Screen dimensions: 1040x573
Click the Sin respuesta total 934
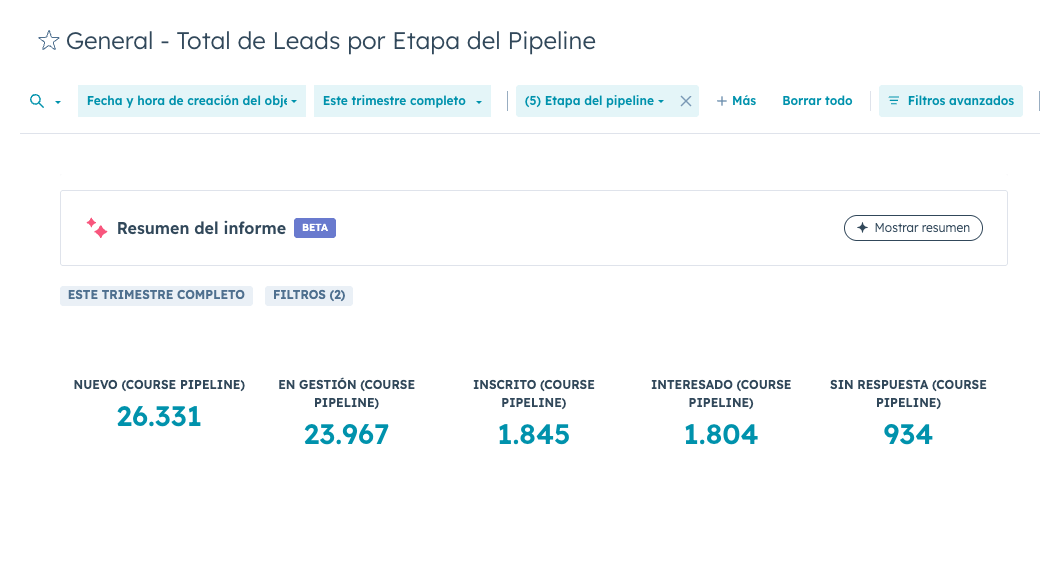[908, 435]
